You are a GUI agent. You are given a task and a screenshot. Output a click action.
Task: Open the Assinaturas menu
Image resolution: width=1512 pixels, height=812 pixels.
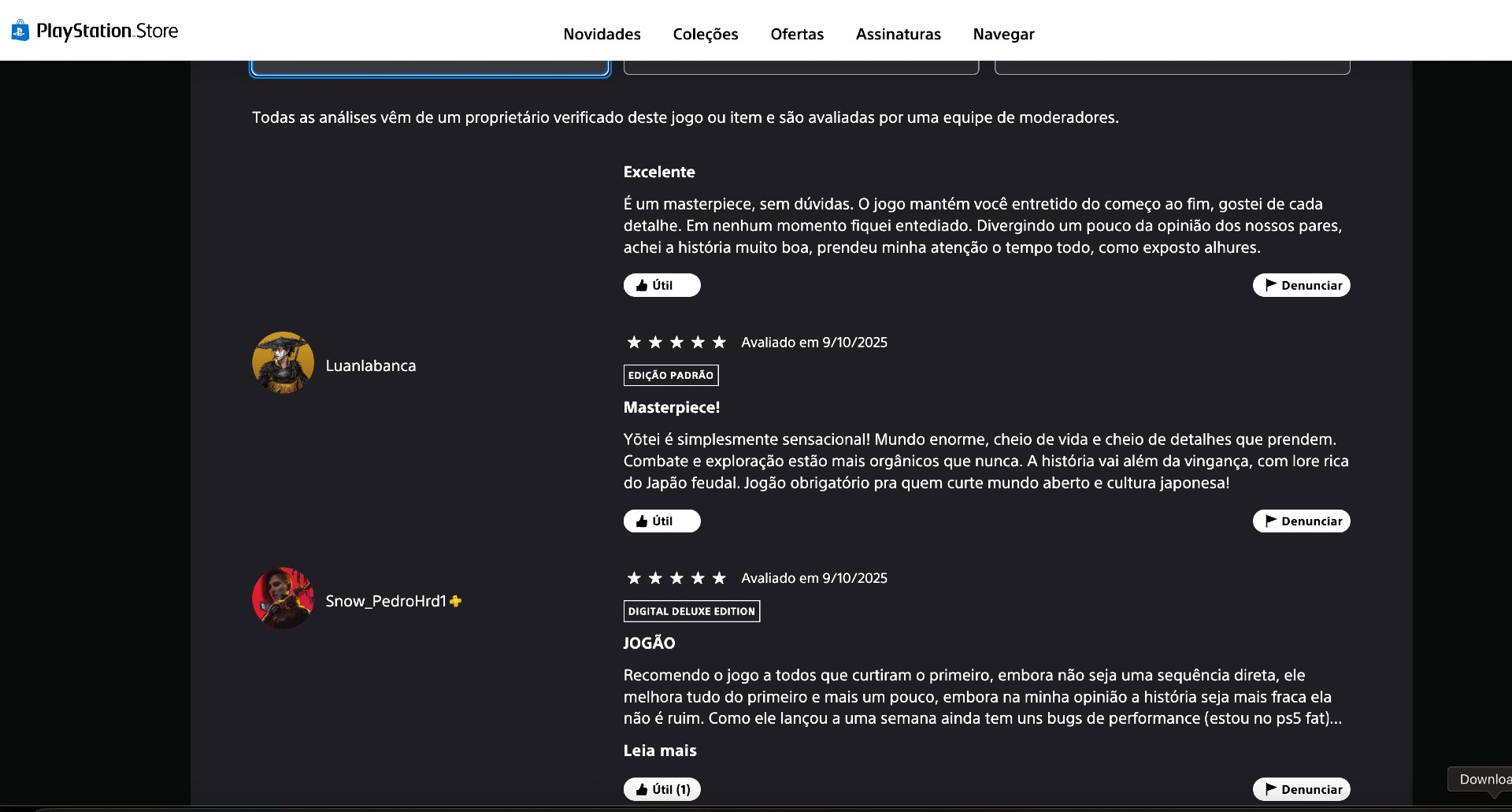898,34
